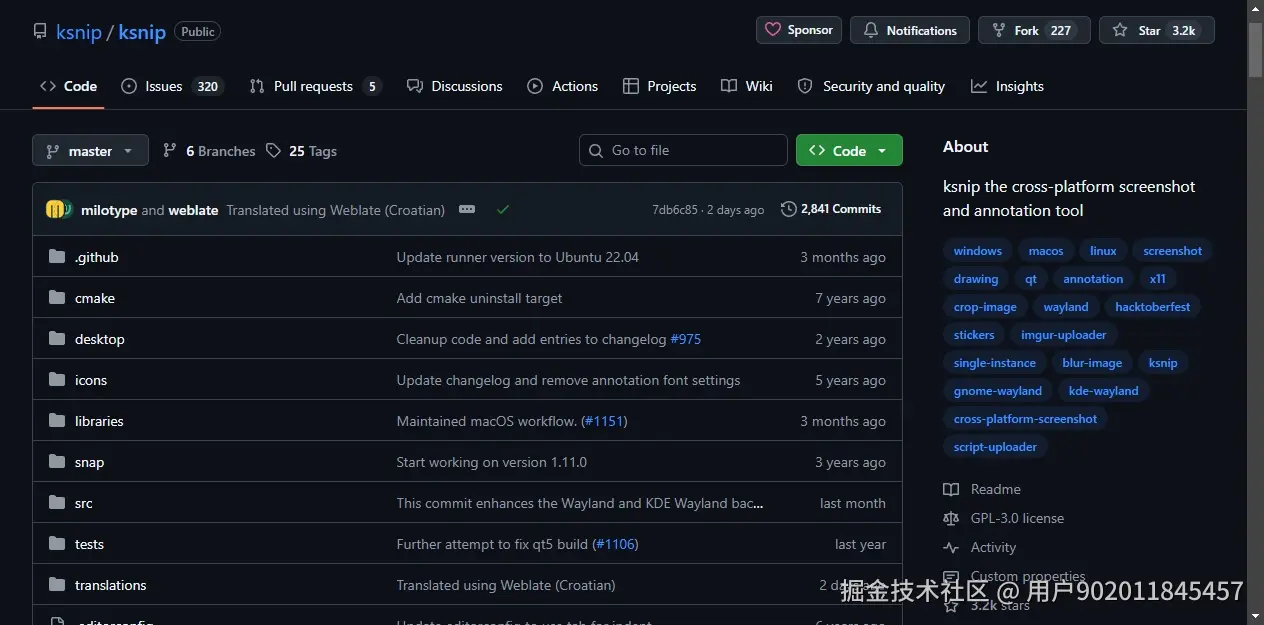This screenshot has width=1264, height=625.
Task: Open the Insights tab
Action: [x=1007, y=86]
